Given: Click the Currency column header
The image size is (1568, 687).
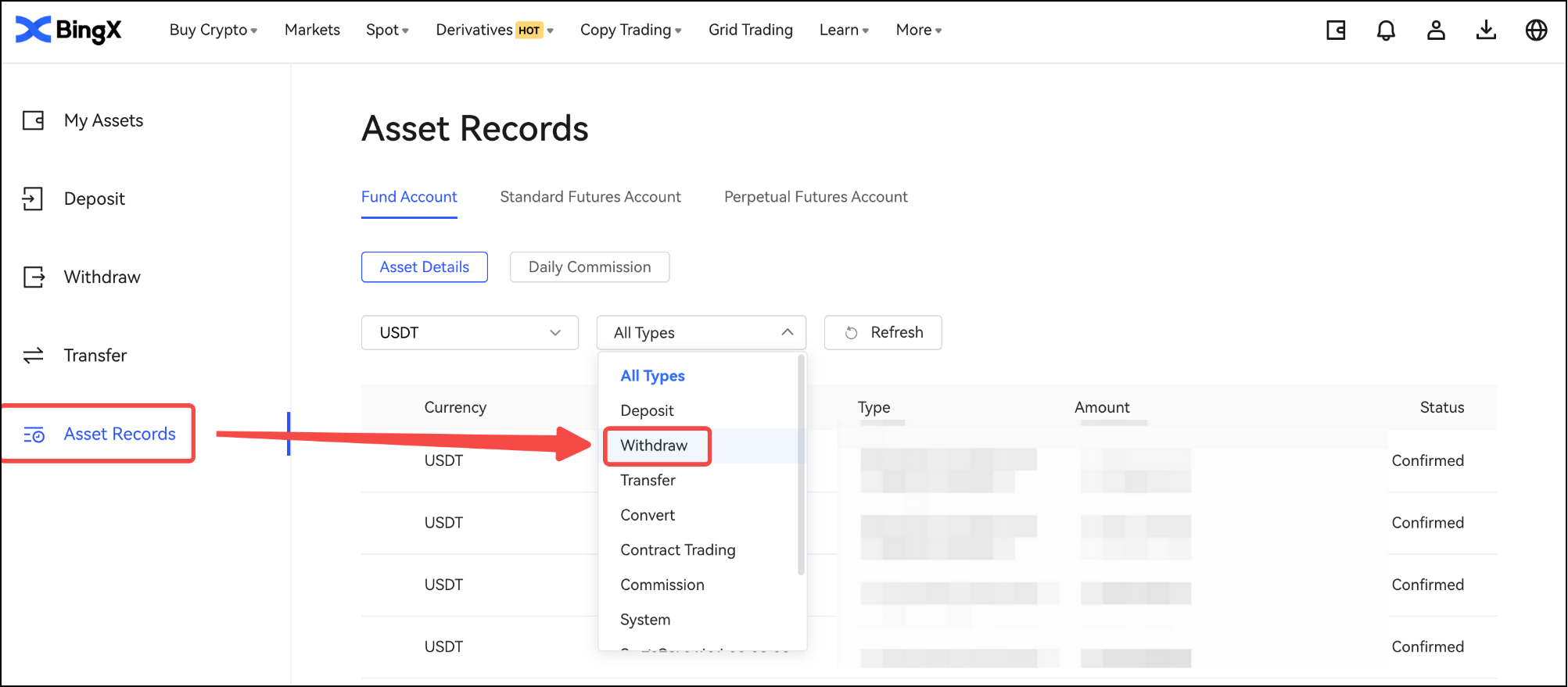Looking at the screenshot, I should point(455,407).
